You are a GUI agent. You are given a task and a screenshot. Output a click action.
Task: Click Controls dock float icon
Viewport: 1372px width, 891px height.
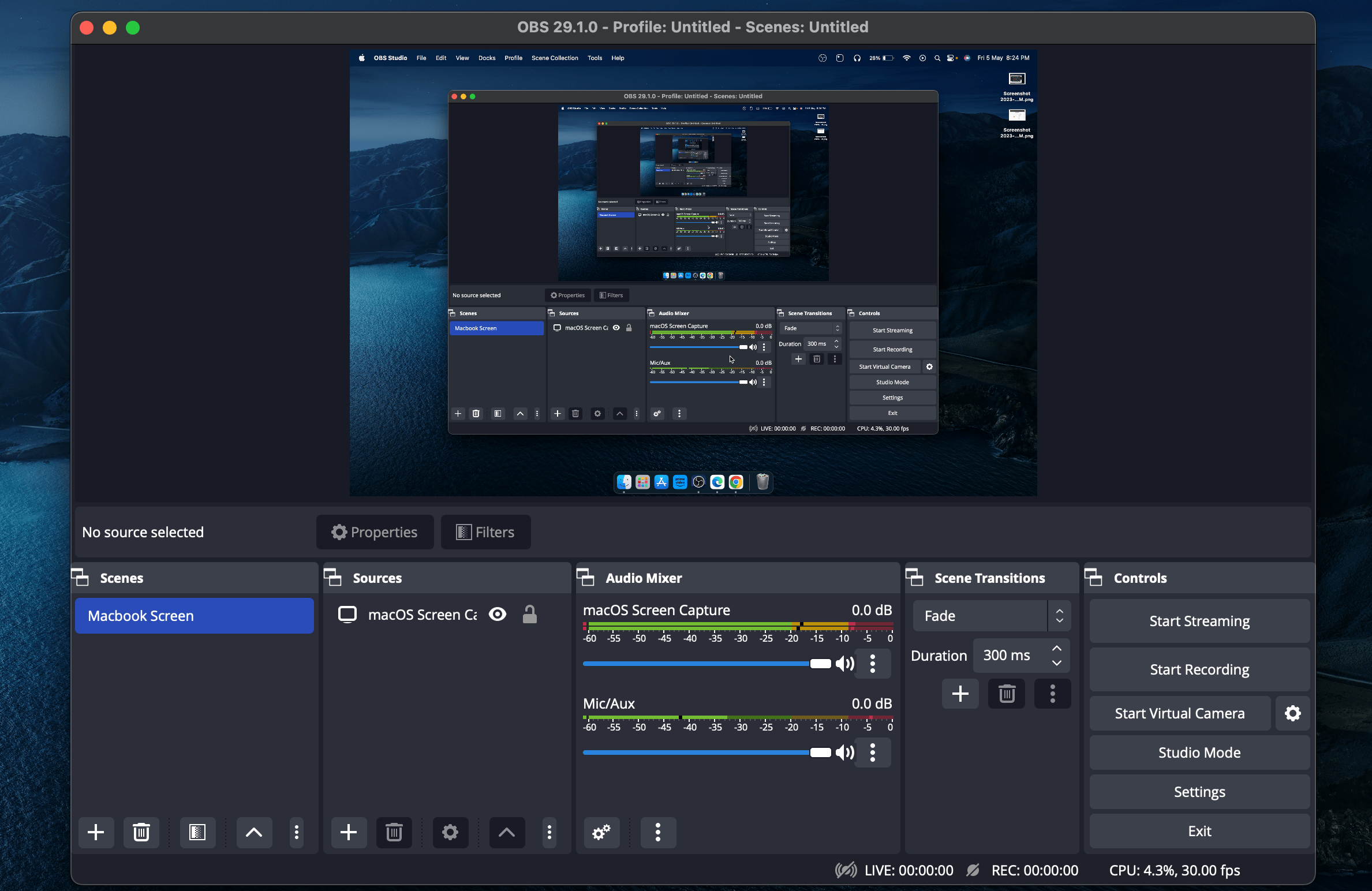1094,578
